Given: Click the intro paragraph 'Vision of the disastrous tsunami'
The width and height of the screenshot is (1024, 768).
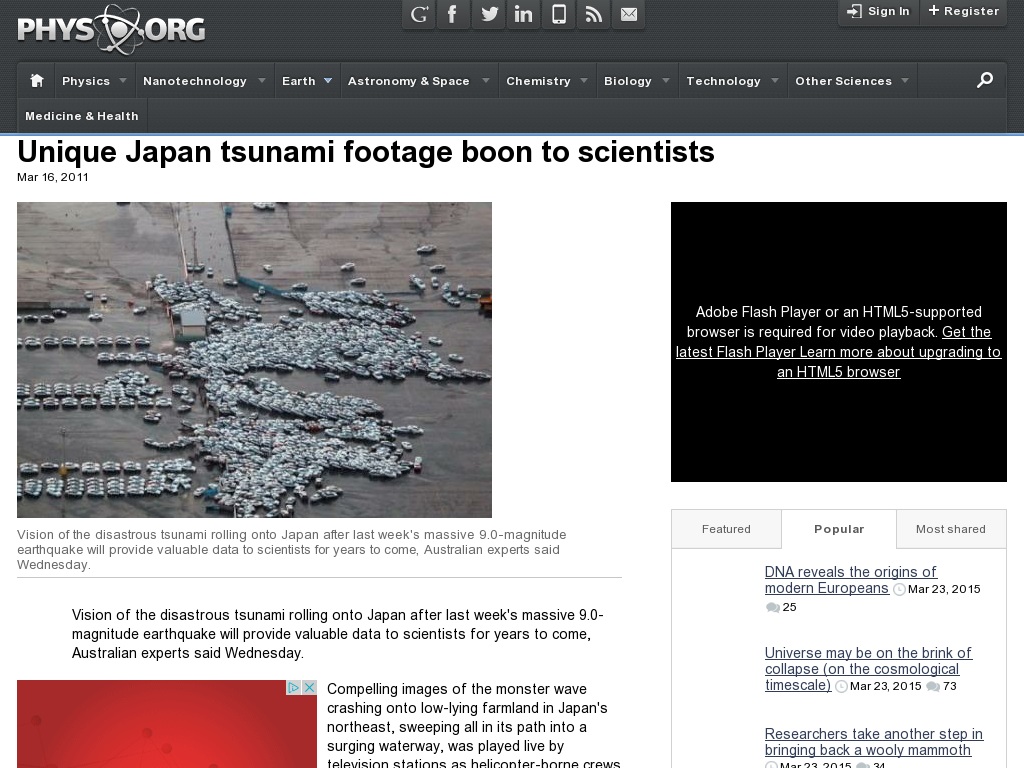Looking at the screenshot, I should (338, 633).
